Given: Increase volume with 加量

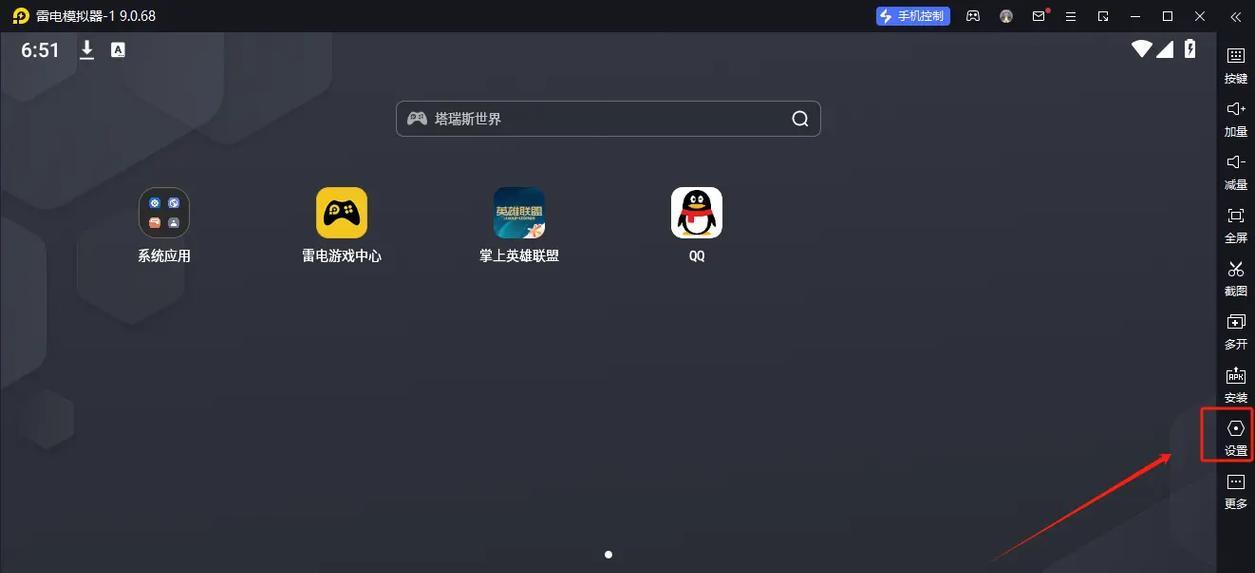Looking at the screenshot, I should (1236, 118).
